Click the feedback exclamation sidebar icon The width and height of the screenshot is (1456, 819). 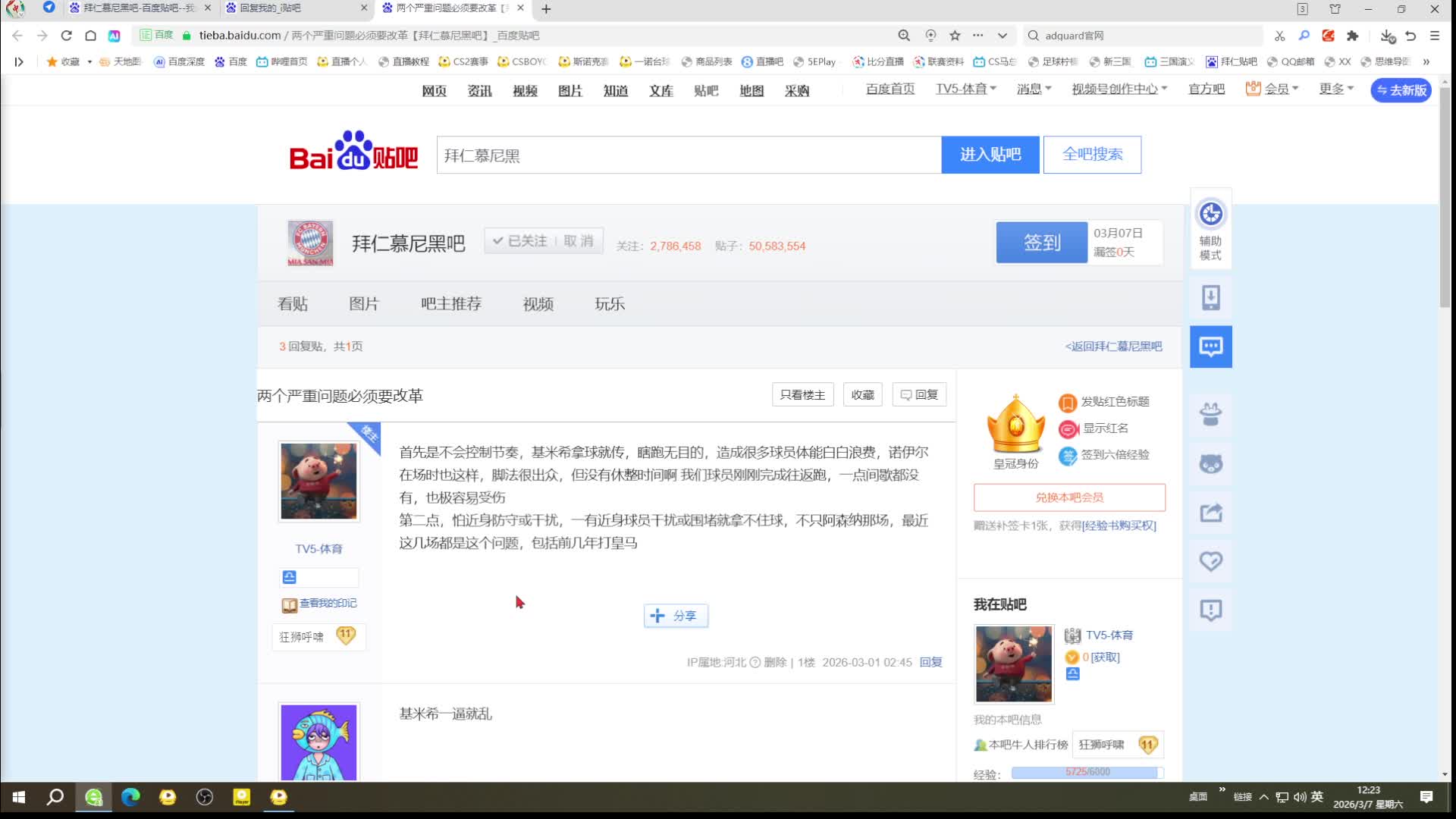(x=1210, y=610)
